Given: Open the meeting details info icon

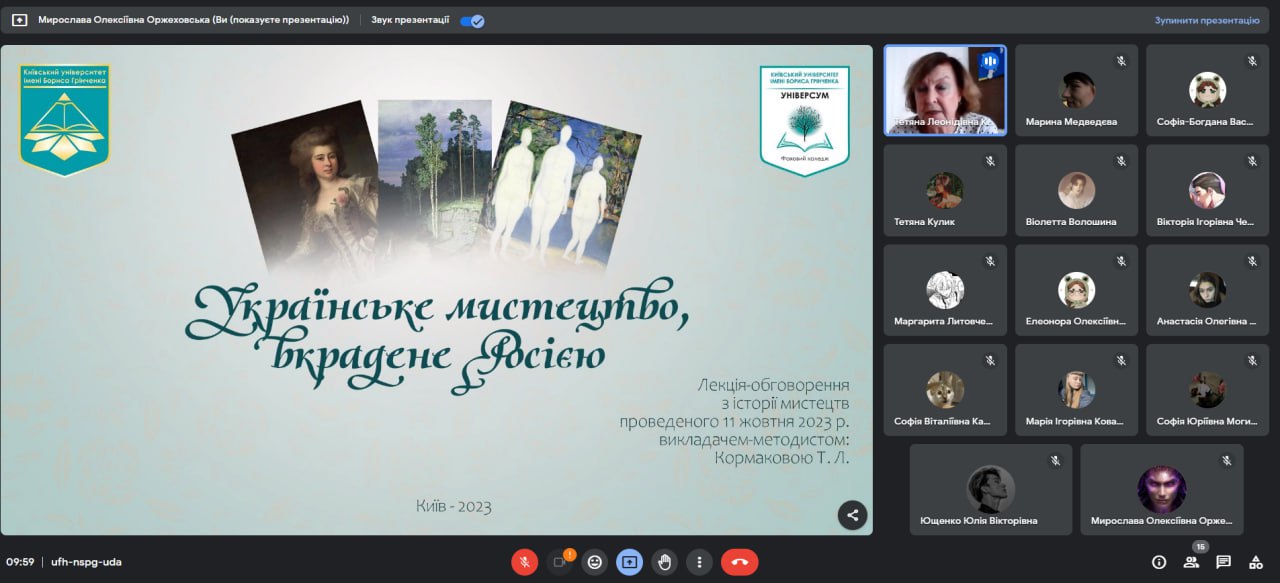Looking at the screenshot, I should (x=1159, y=562).
